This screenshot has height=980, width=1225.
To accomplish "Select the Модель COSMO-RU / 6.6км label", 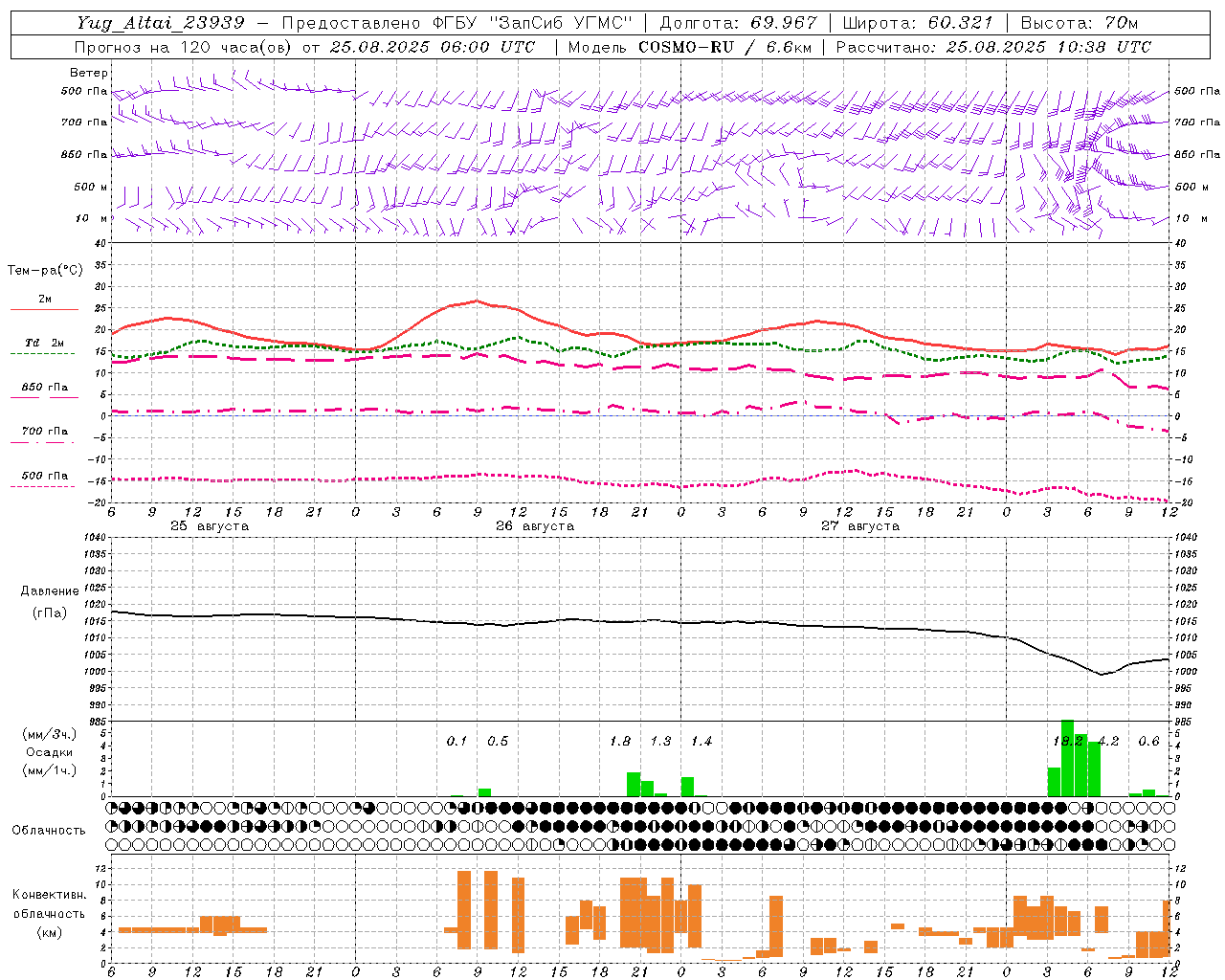I will 690,47.
